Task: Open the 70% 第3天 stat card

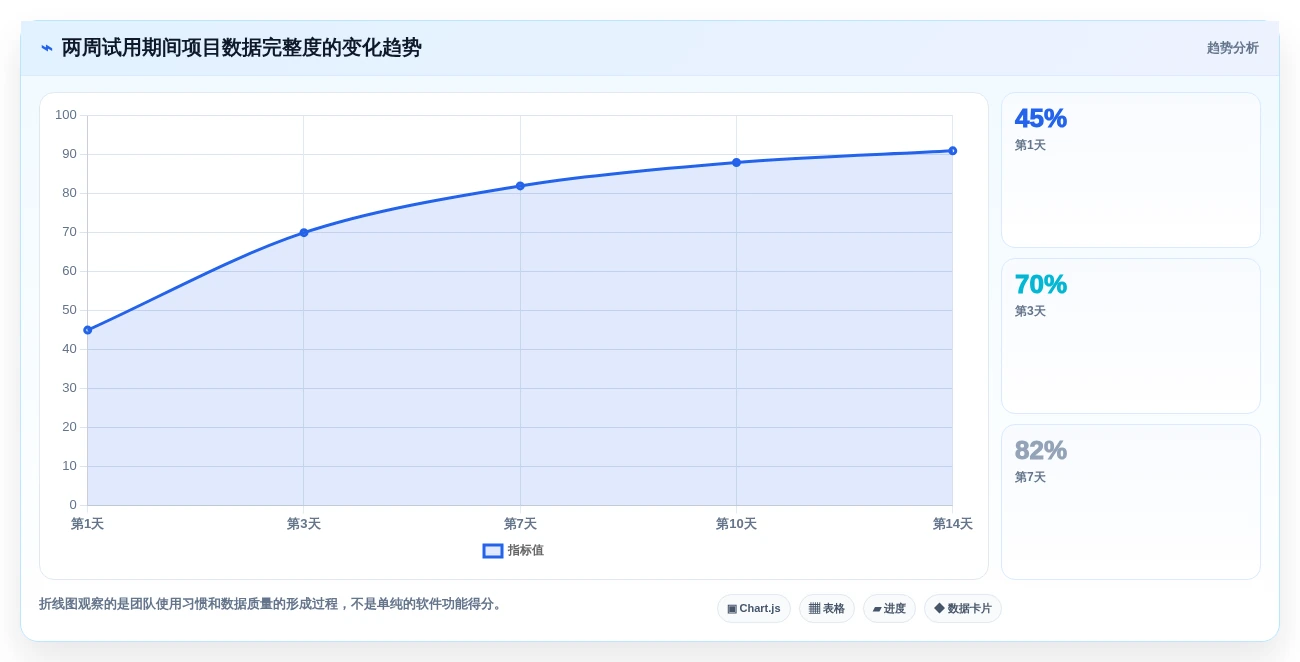Action: 1131,336
